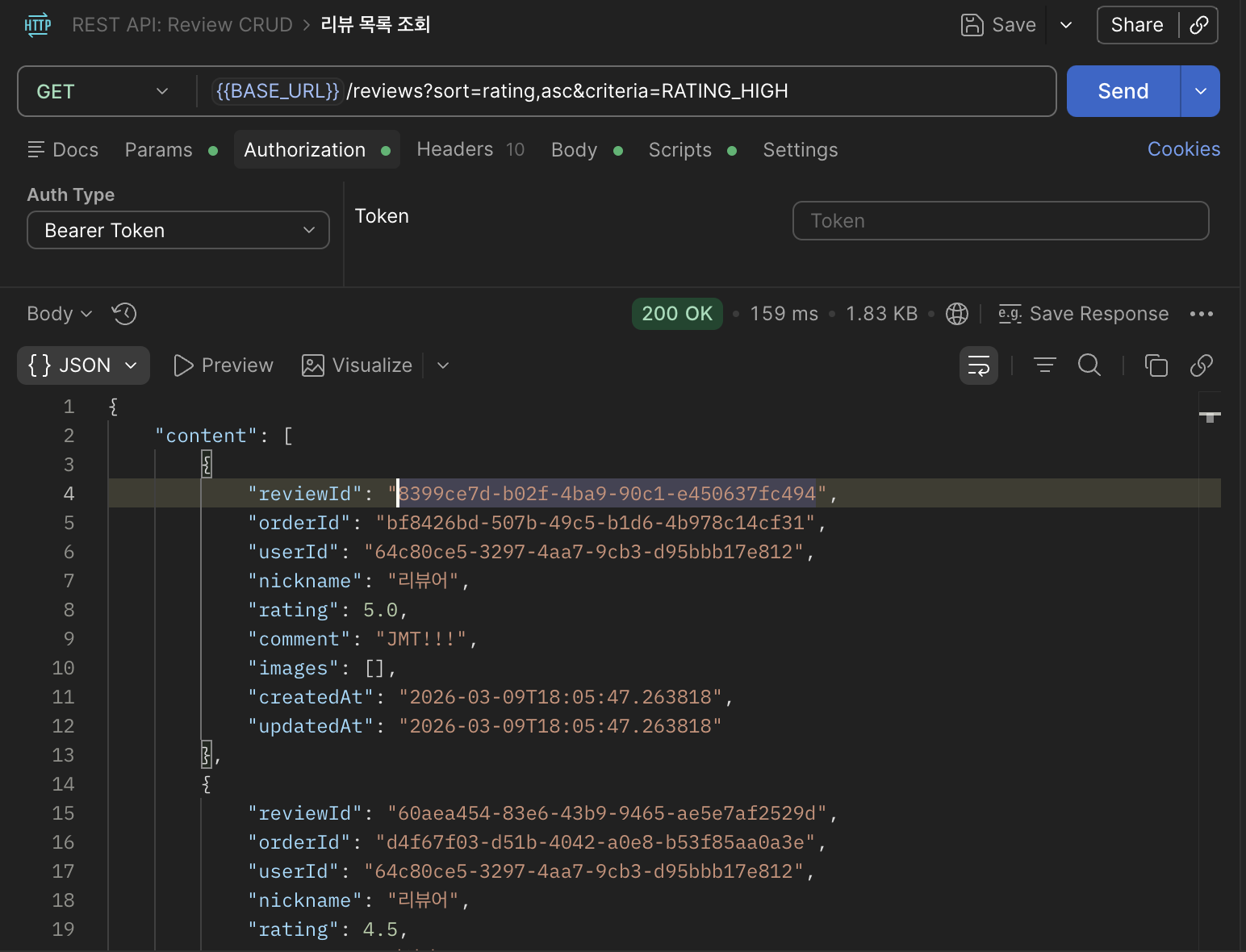The width and height of the screenshot is (1246, 952).
Task: Search the response with magnifier icon
Action: pyautogui.click(x=1089, y=365)
